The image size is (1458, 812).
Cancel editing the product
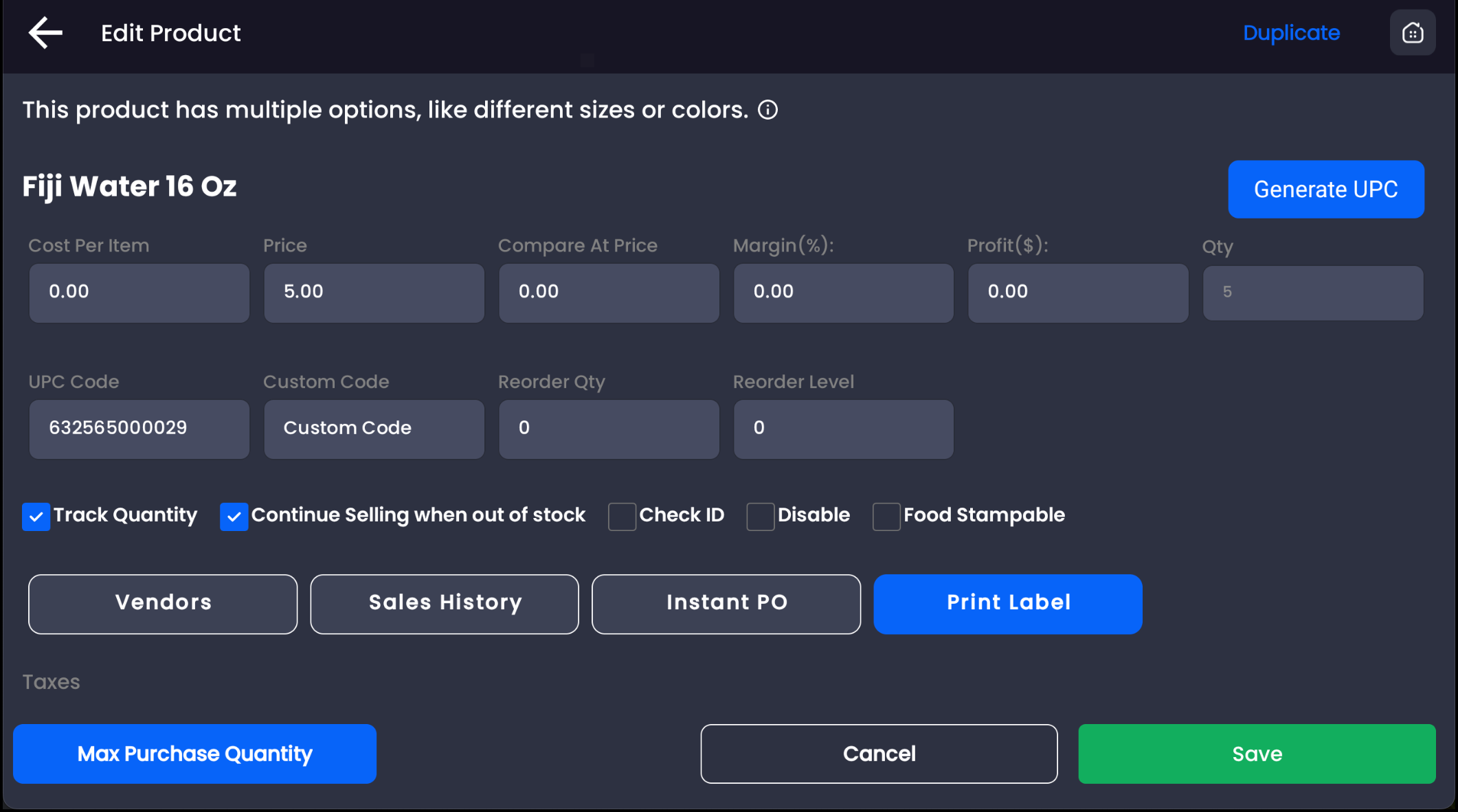[879, 754]
